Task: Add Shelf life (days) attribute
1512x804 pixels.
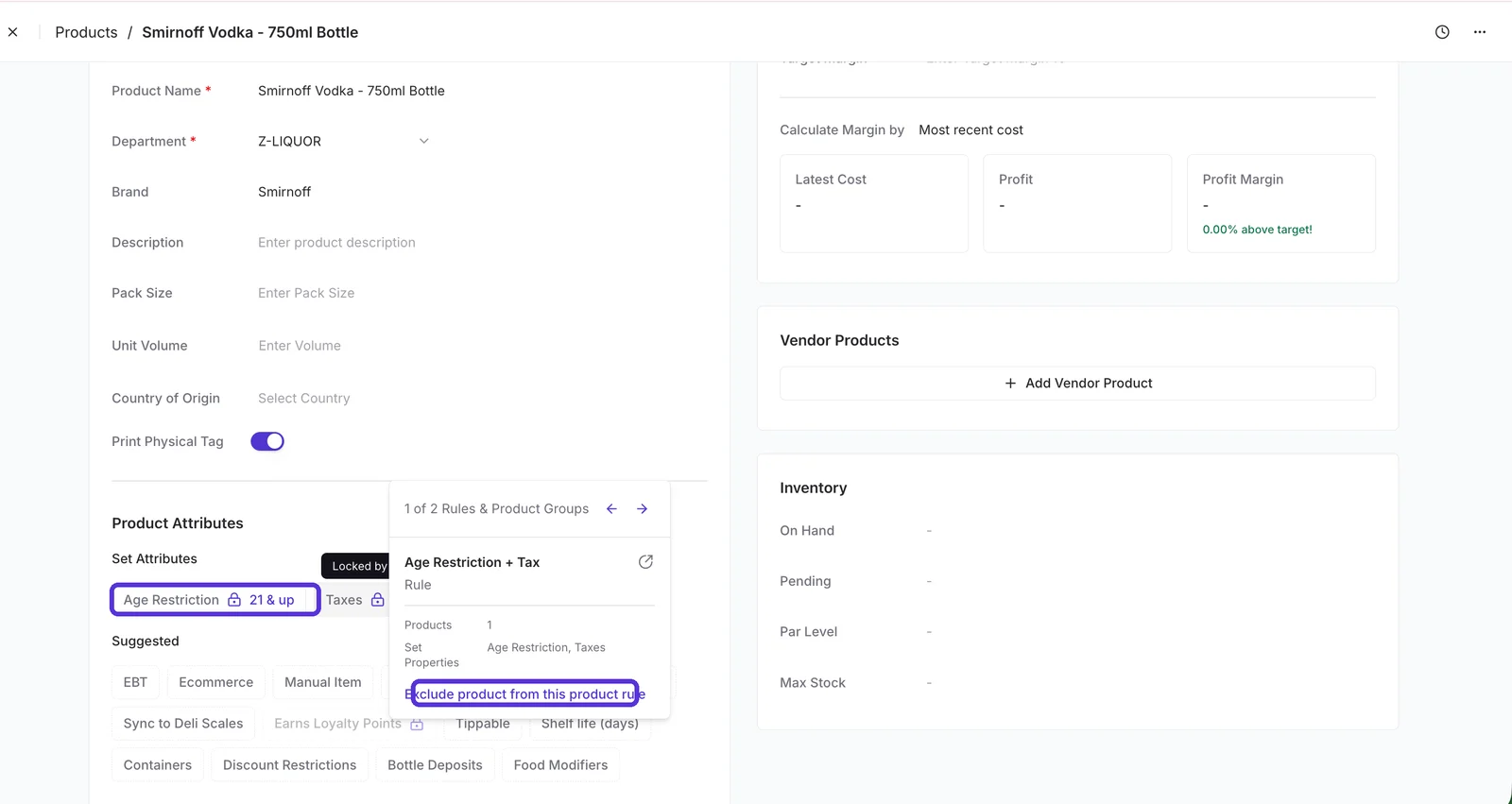Action: pos(590,725)
